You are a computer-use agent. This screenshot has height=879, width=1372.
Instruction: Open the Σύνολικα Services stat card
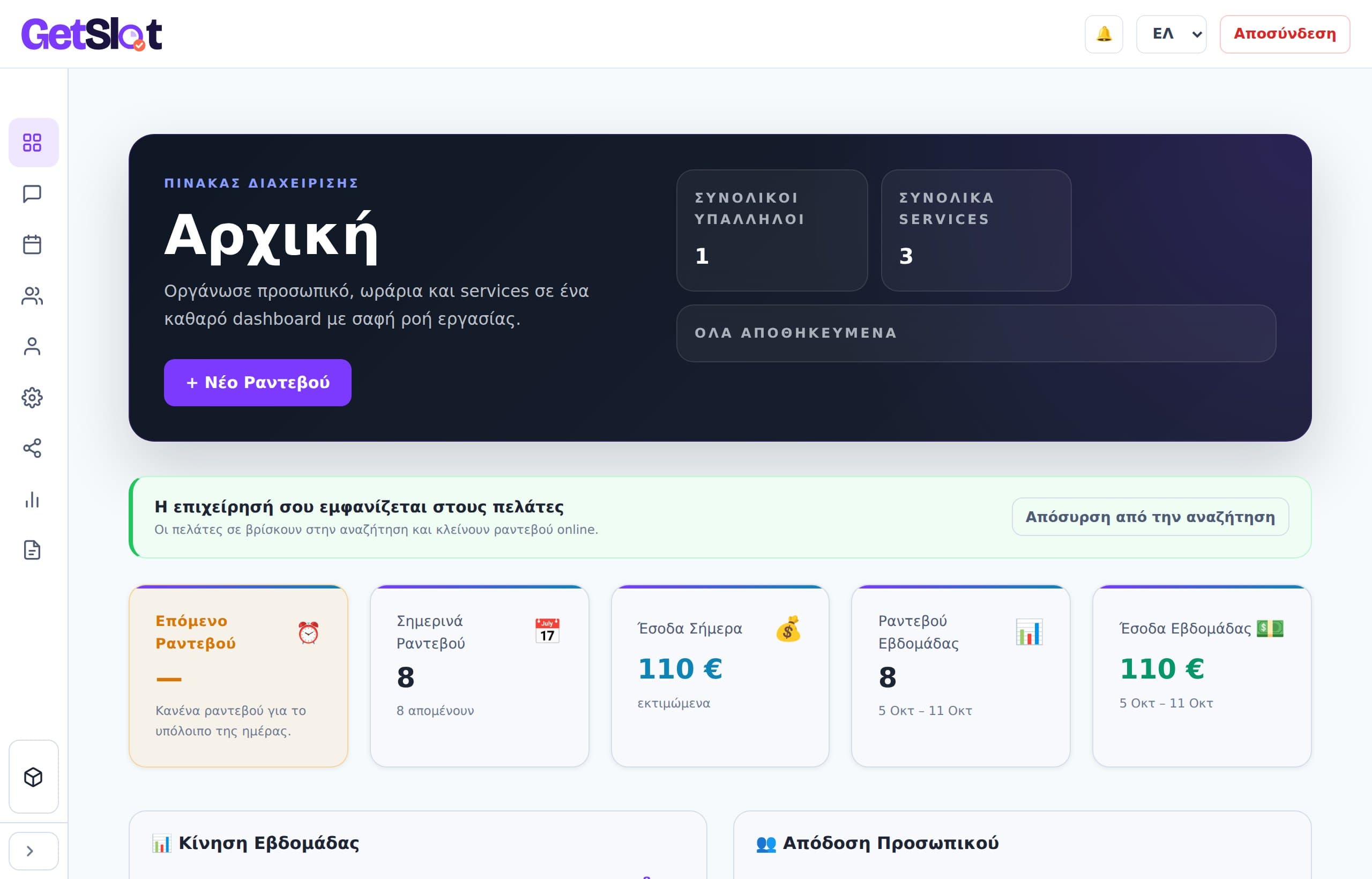(x=976, y=230)
